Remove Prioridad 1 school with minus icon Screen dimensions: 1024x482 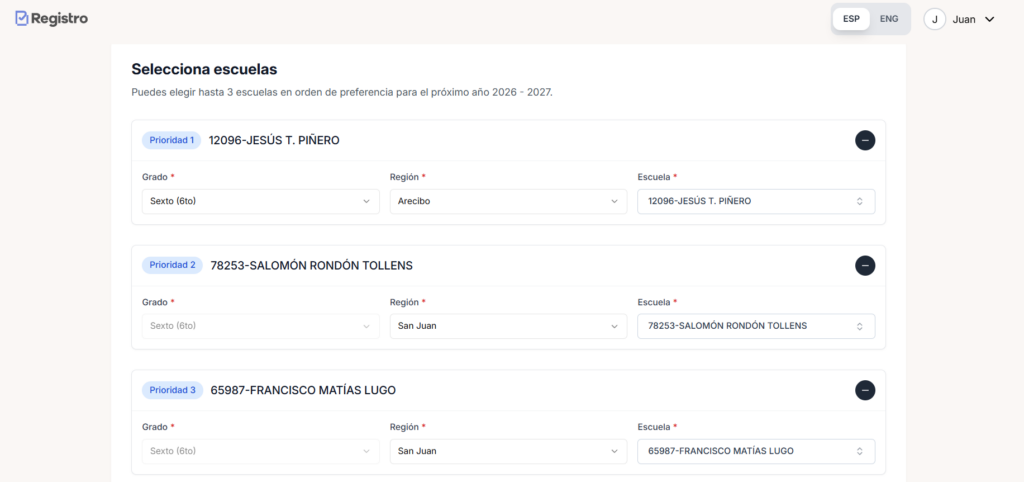pos(865,140)
